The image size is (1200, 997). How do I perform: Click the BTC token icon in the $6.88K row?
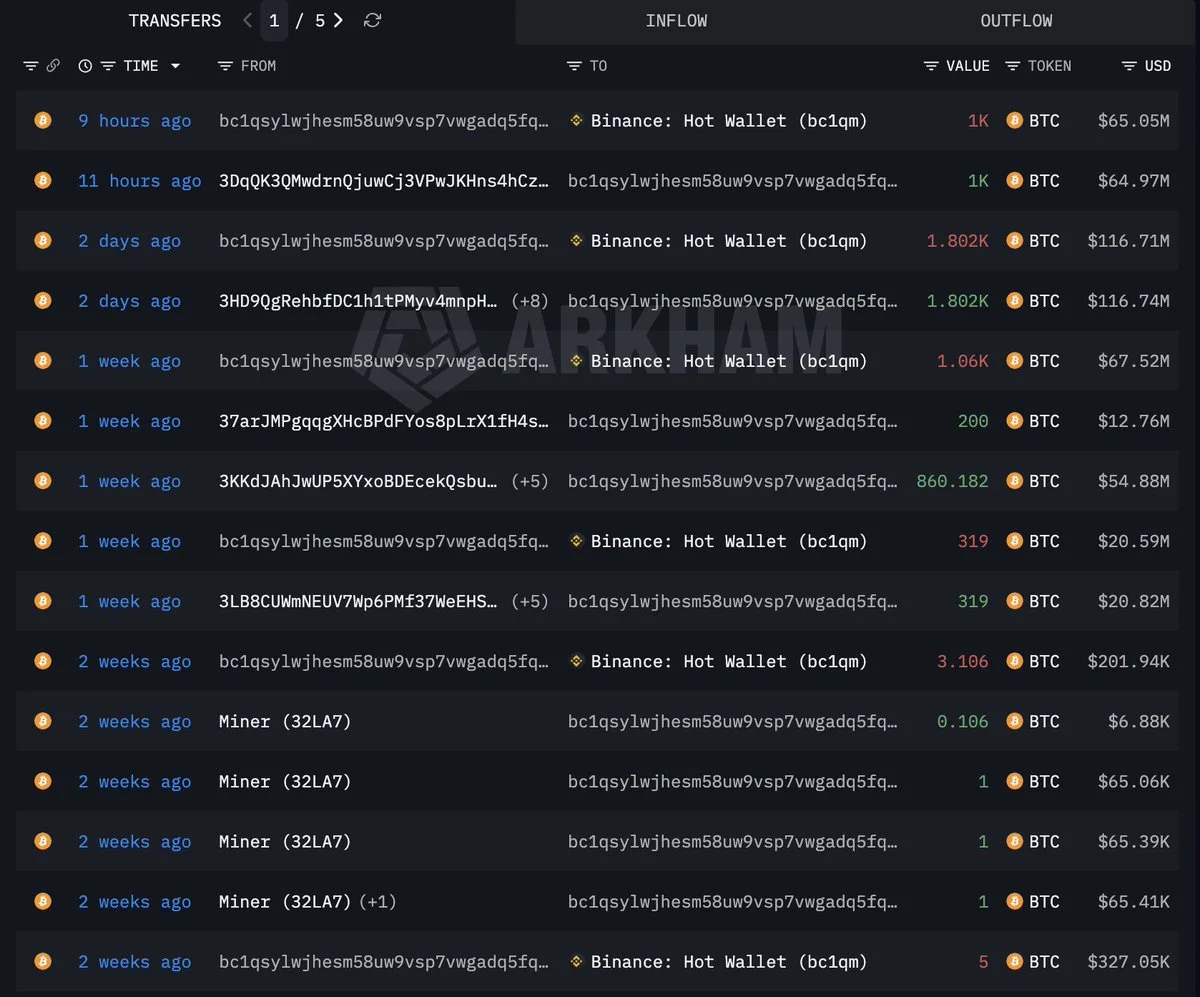point(1015,721)
